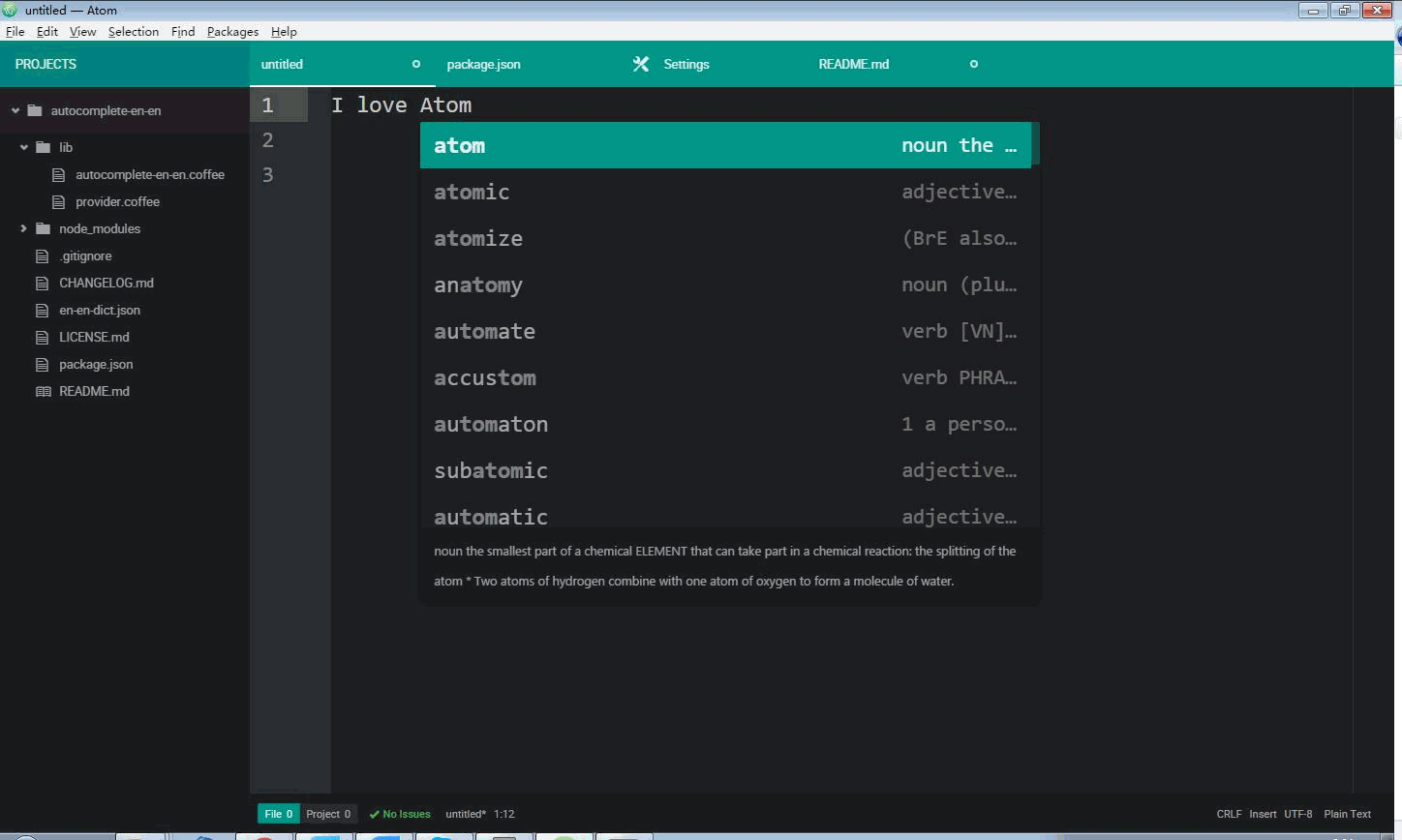Click the CHANGELOG.md file icon
The height and width of the screenshot is (840, 1402).
point(42,284)
